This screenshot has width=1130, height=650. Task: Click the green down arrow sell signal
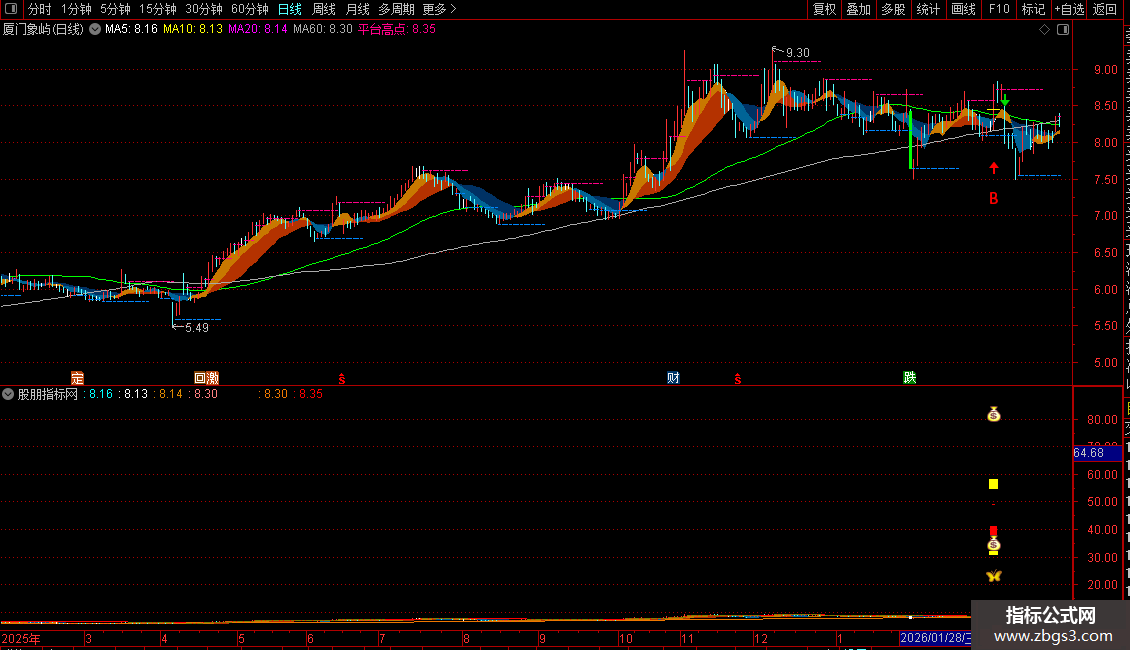click(x=1005, y=101)
